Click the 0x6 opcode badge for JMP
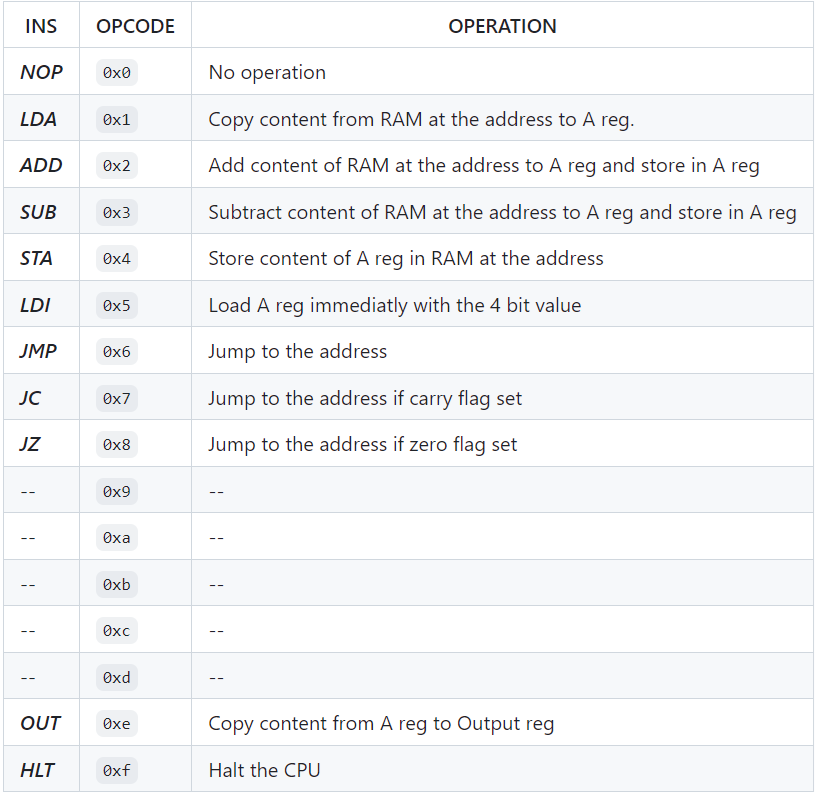This screenshot has height=793, width=817. point(117,352)
